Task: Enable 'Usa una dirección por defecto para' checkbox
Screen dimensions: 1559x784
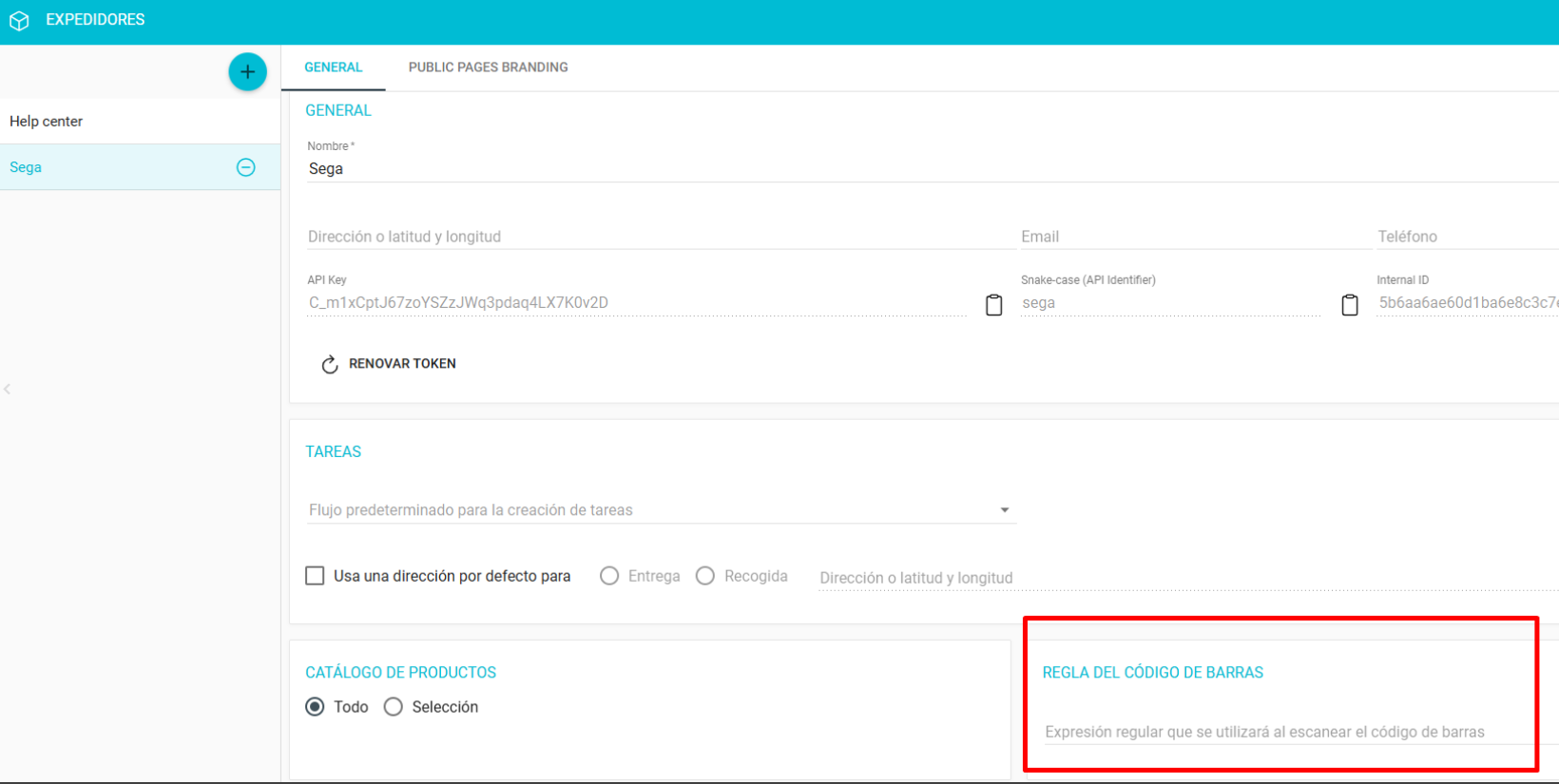Action: pos(315,576)
